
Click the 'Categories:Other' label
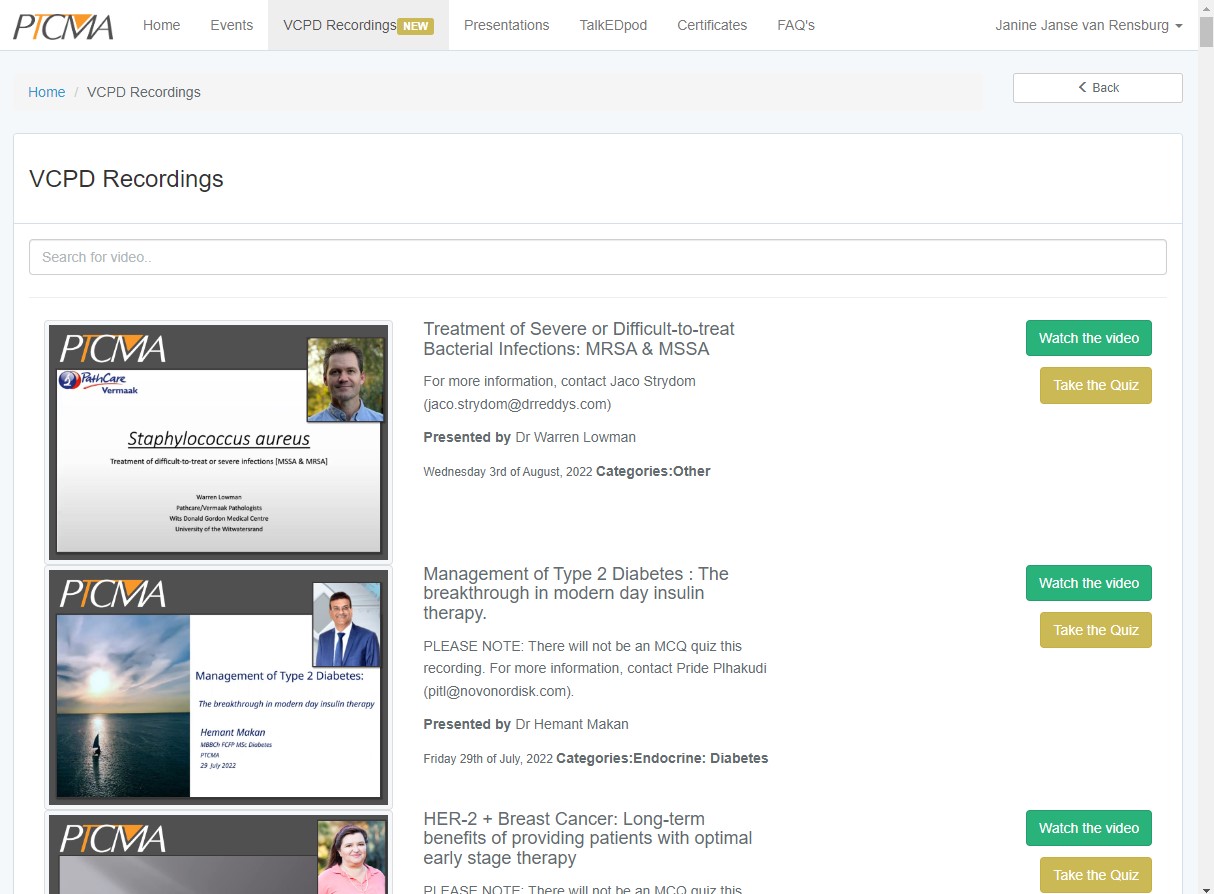(653, 471)
